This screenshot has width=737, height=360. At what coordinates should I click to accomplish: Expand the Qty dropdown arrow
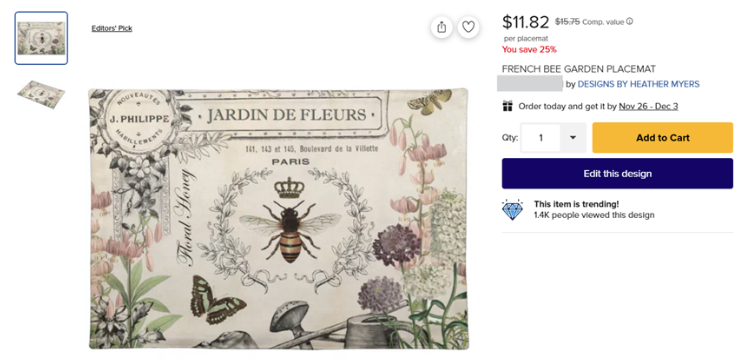click(x=573, y=138)
